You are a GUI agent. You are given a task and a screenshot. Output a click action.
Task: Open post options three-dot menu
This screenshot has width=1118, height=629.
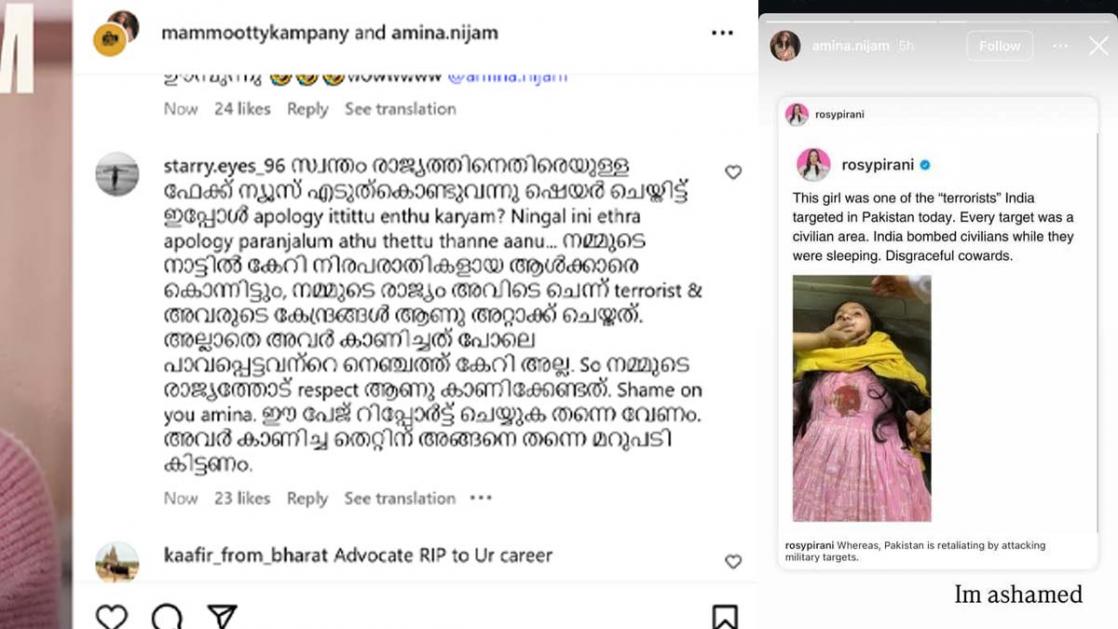pyautogui.click(x=722, y=33)
